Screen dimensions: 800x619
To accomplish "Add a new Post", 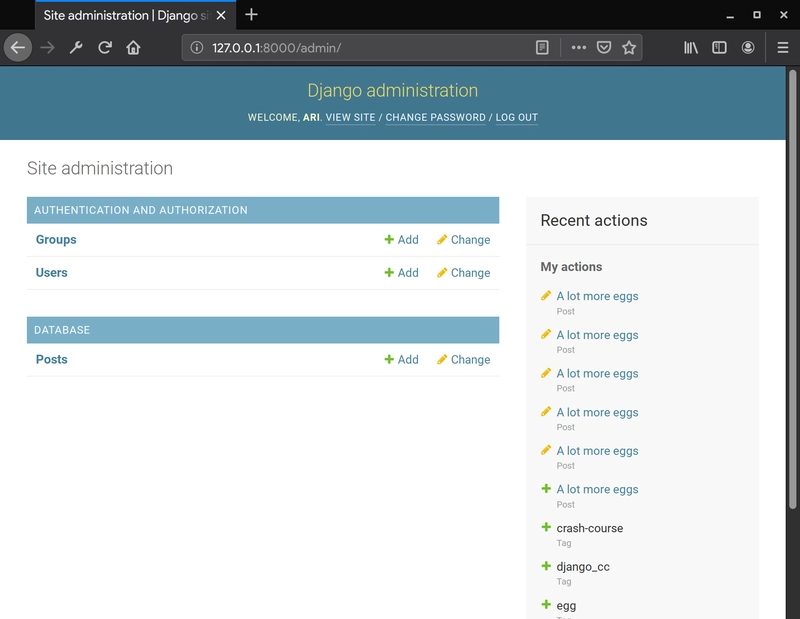I will click(x=402, y=360).
